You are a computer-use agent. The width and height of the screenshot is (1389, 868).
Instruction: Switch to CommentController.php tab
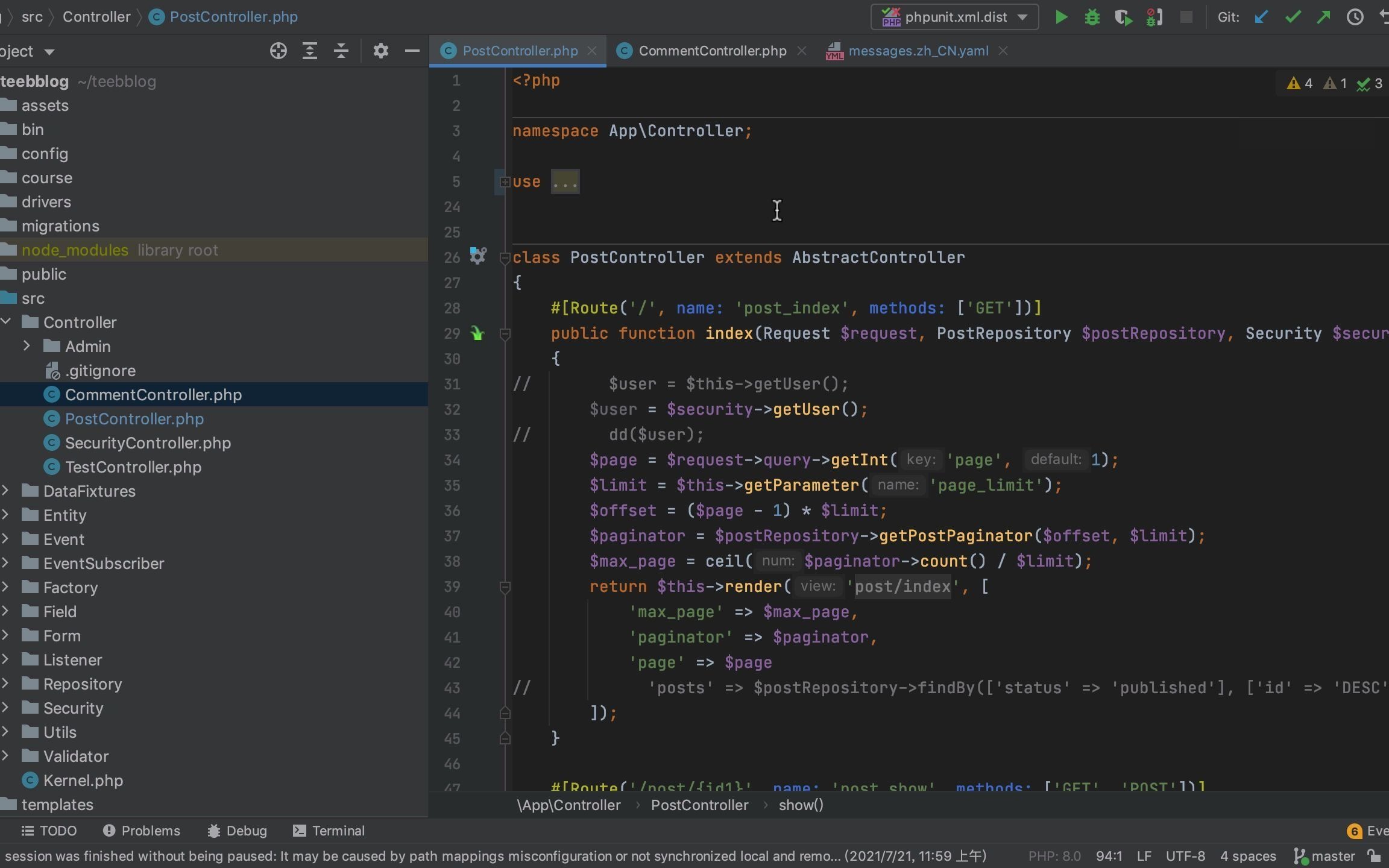[x=712, y=51]
